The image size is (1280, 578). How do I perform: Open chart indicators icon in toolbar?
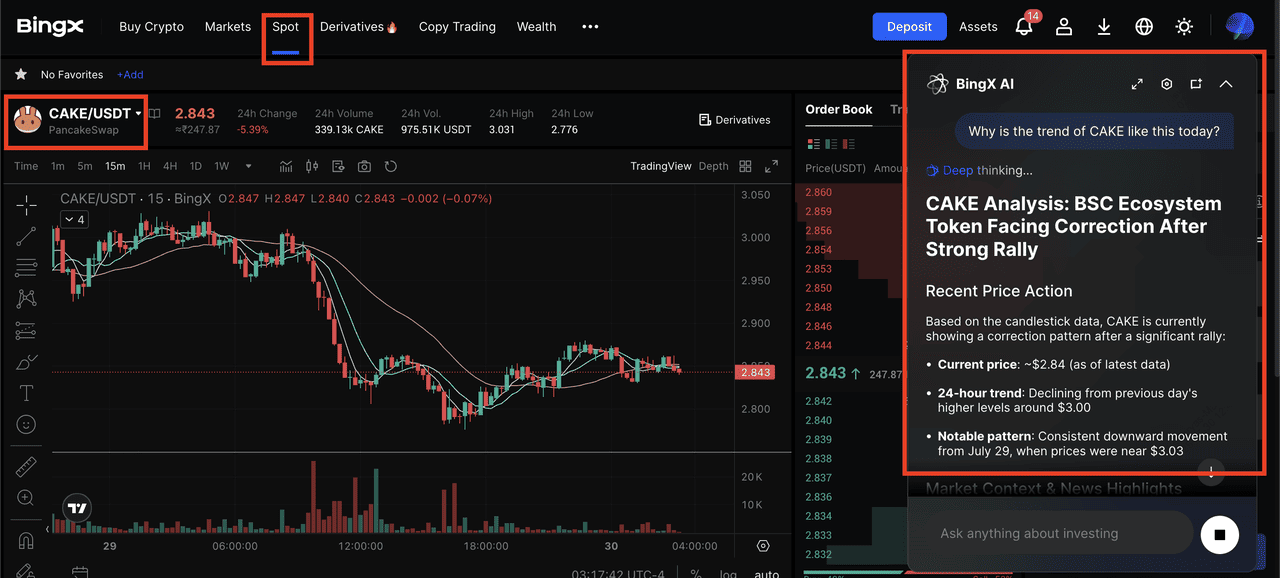point(287,166)
